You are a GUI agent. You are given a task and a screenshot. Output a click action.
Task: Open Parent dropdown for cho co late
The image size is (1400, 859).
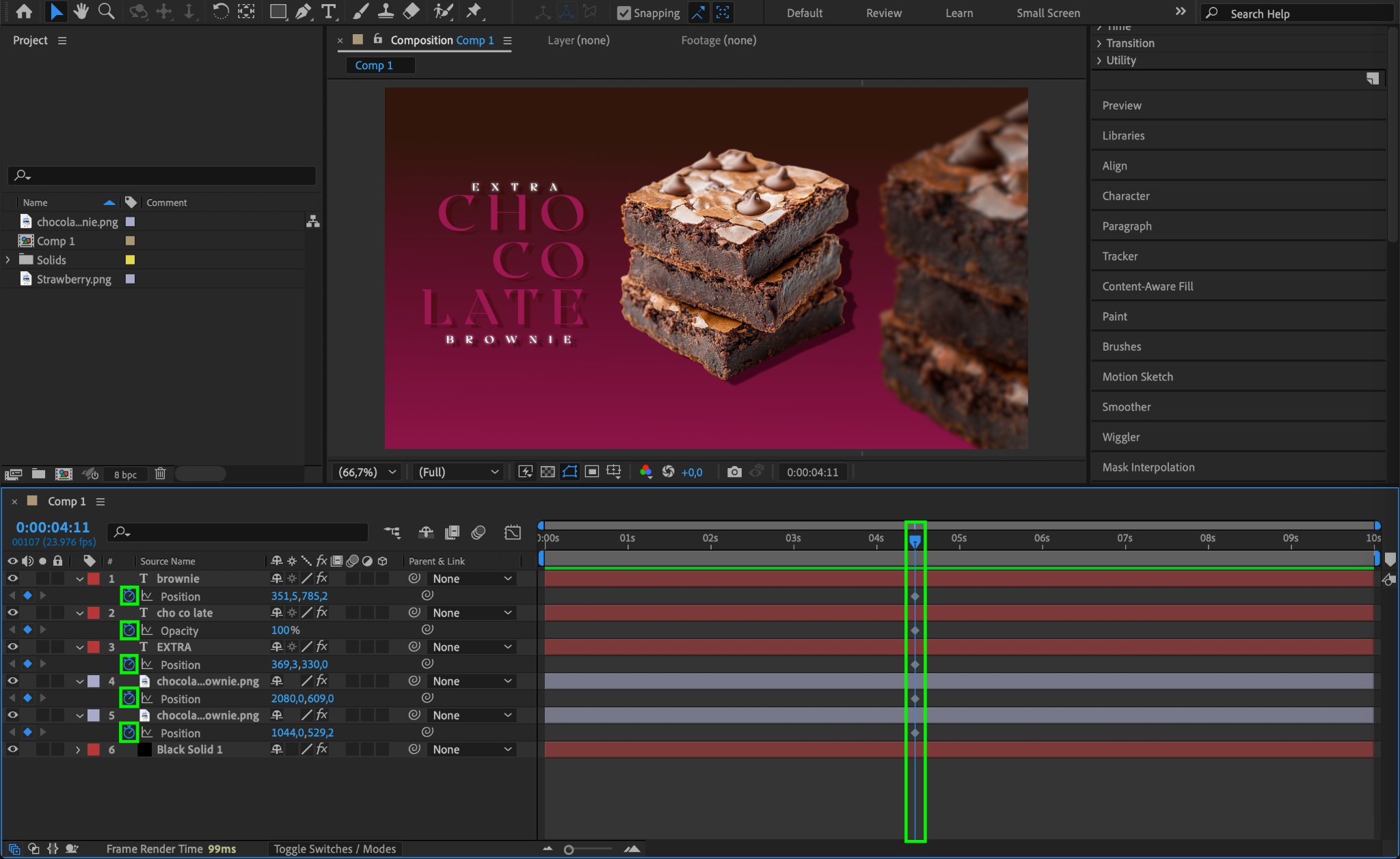472,613
